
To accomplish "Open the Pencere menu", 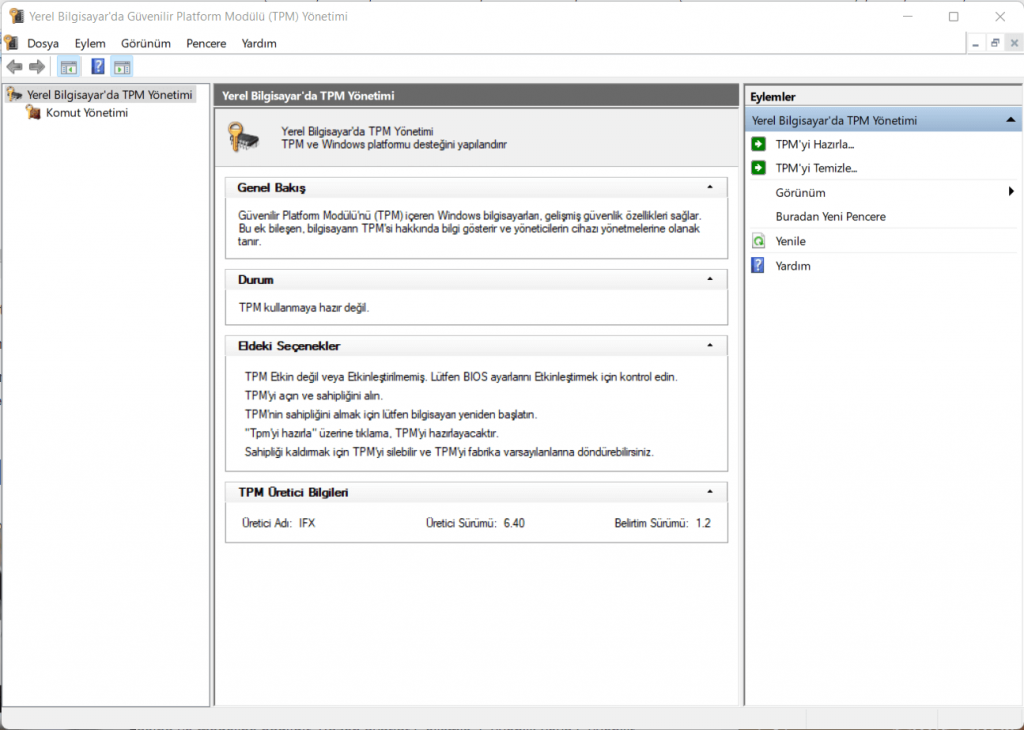I will [206, 44].
